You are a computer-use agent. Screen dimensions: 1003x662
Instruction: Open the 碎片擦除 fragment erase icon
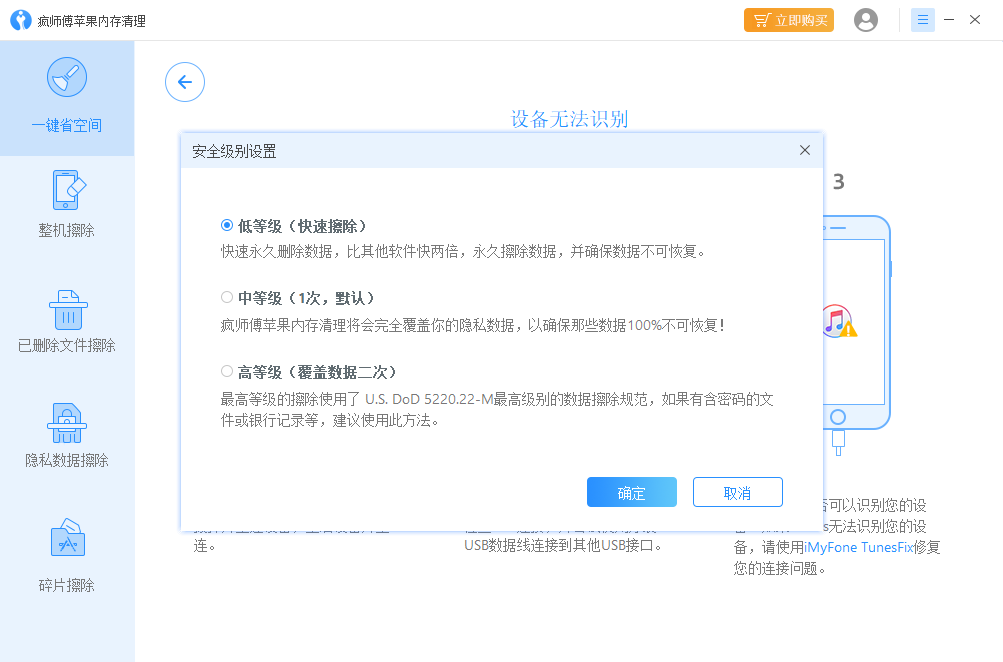(x=67, y=537)
